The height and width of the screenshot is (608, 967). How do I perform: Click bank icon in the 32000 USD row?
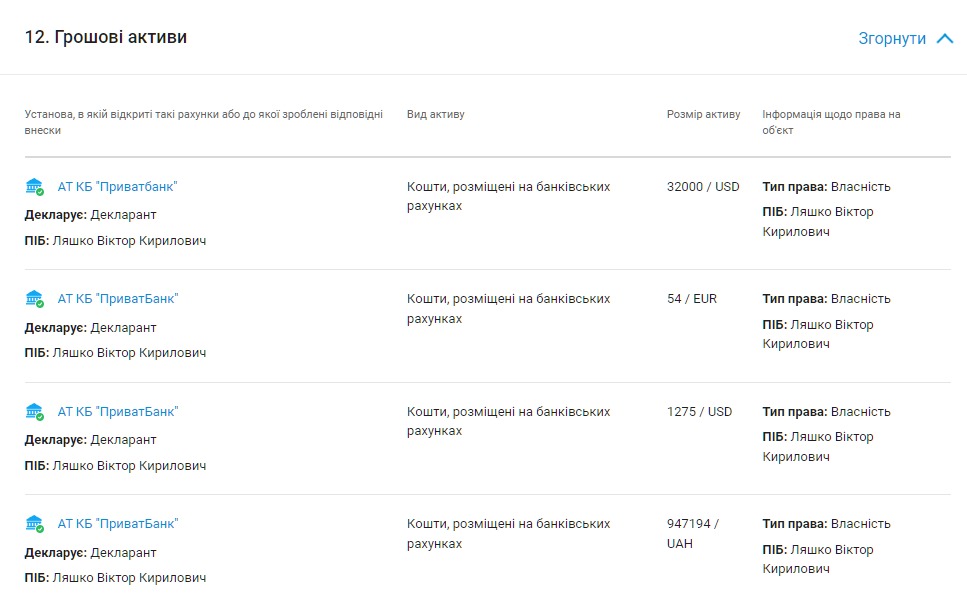click(35, 187)
